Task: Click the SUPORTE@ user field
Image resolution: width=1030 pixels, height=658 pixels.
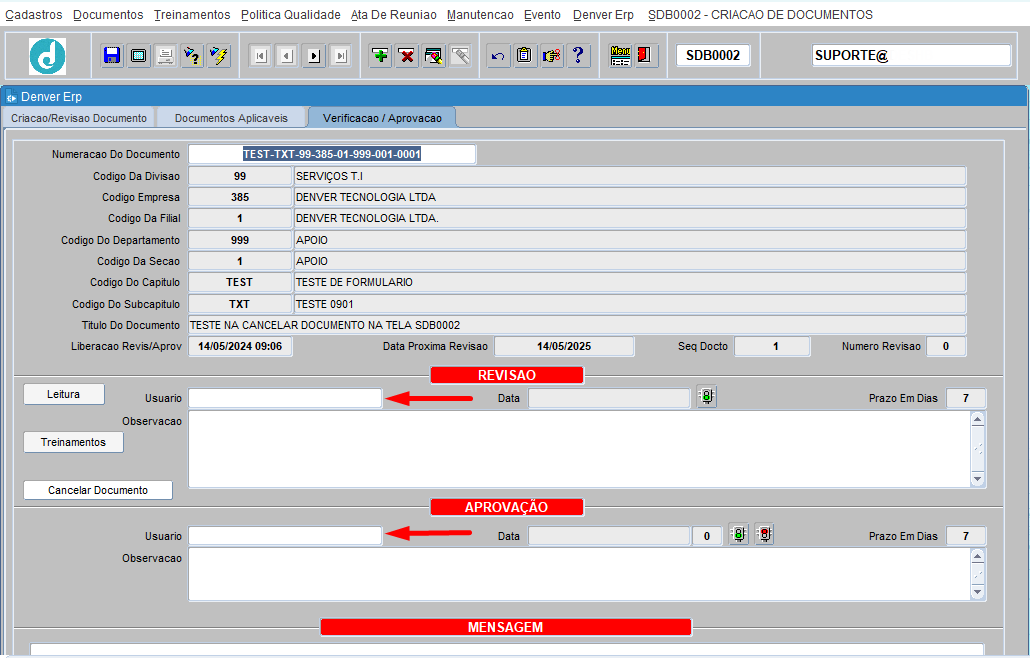Action: coord(911,56)
